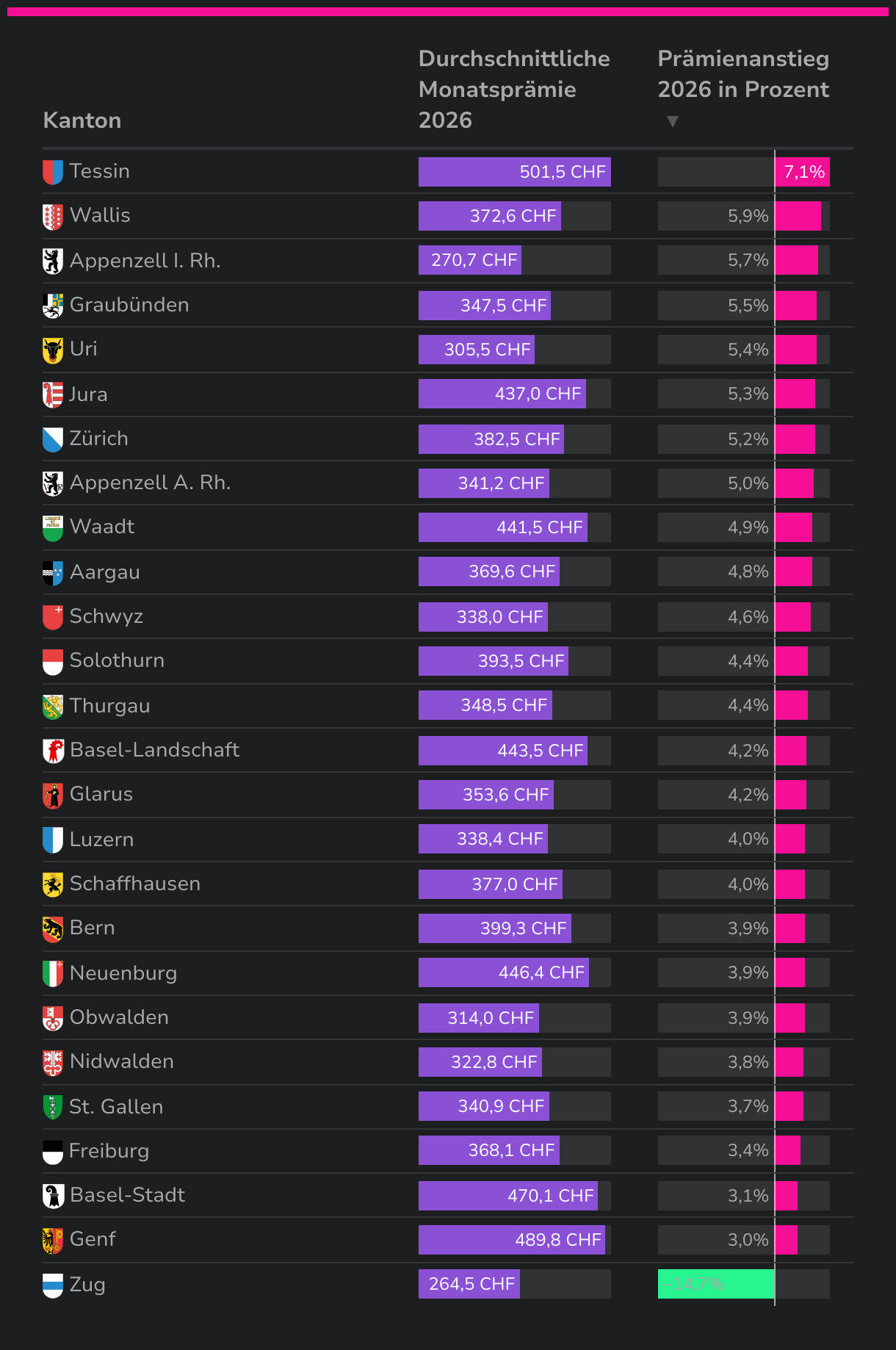Toggle sort arrow under Prämienanstieg header
896x1350 pixels.
(672, 121)
